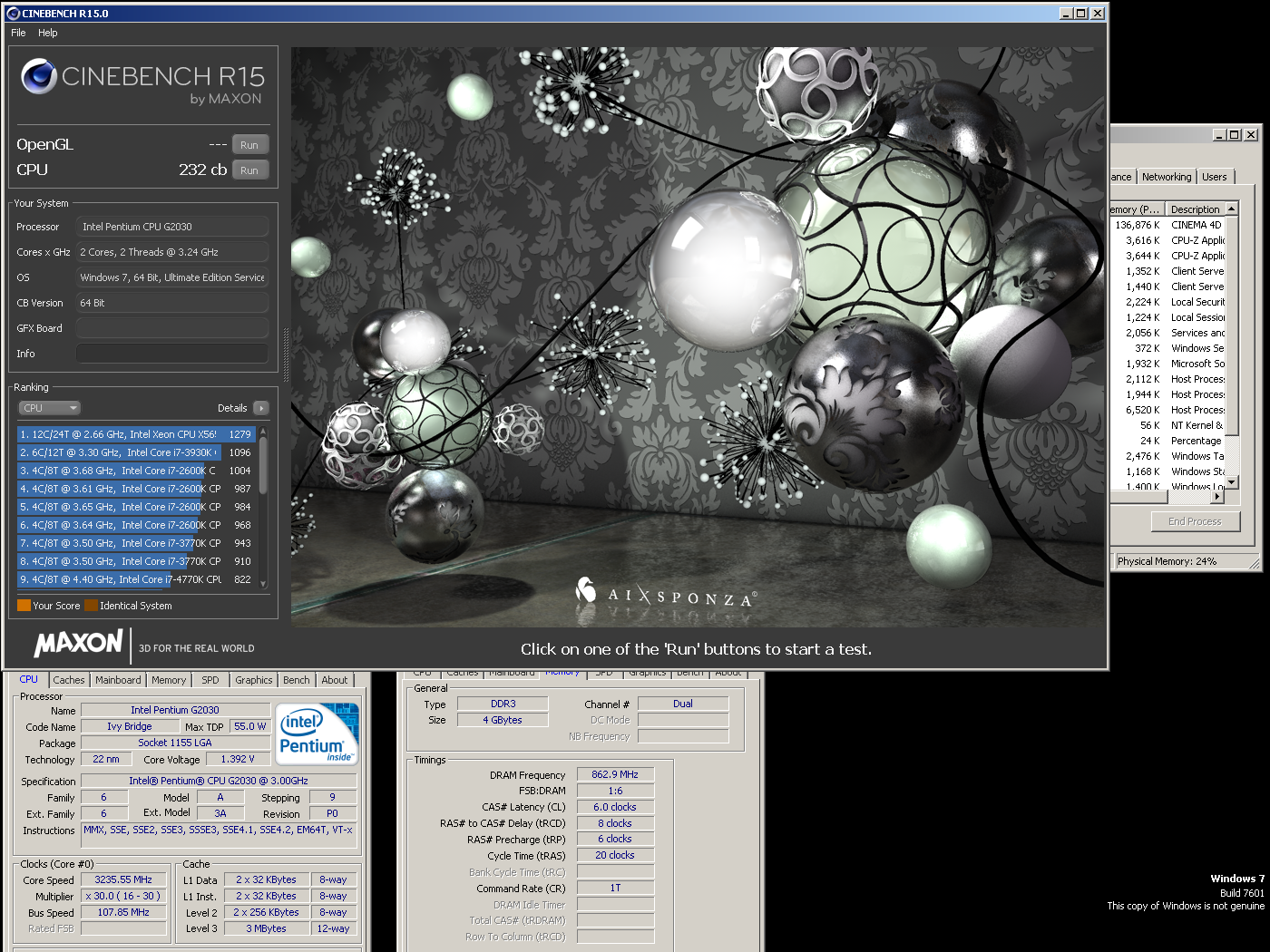Click the Identical System brown color swatch

point(91,606)
